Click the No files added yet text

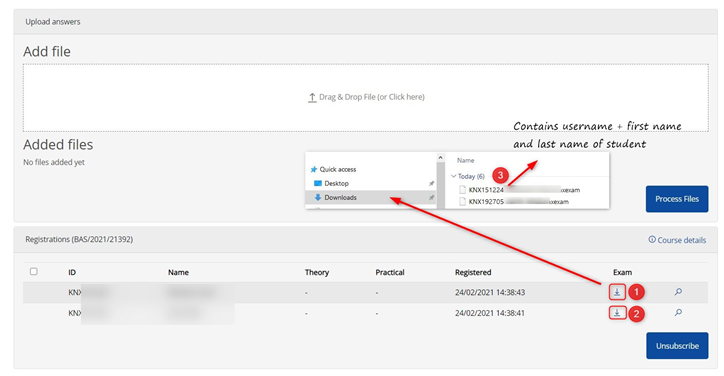(x=54, y=162)
